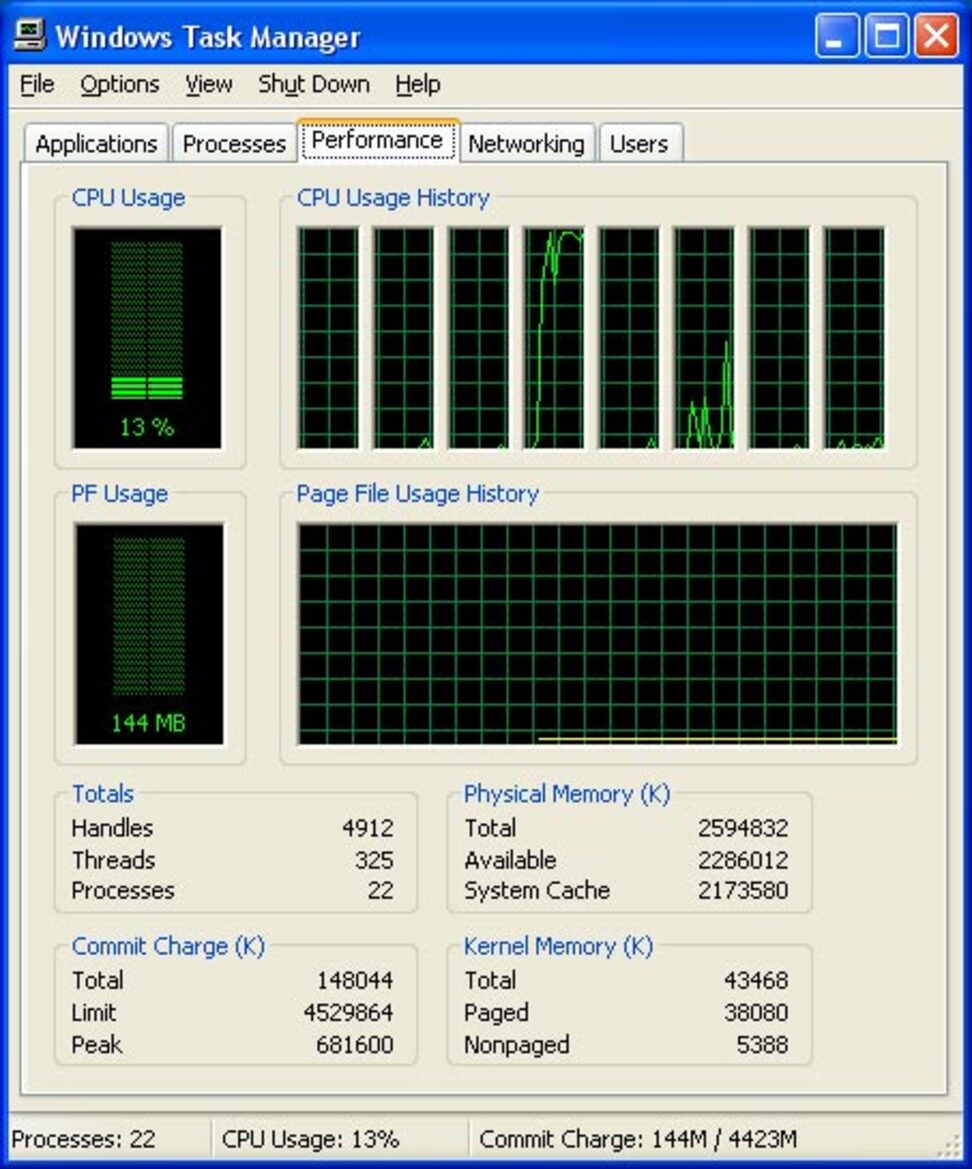The image size is (972, 1169).
Task: Open the Options menu
Action: 119,84
